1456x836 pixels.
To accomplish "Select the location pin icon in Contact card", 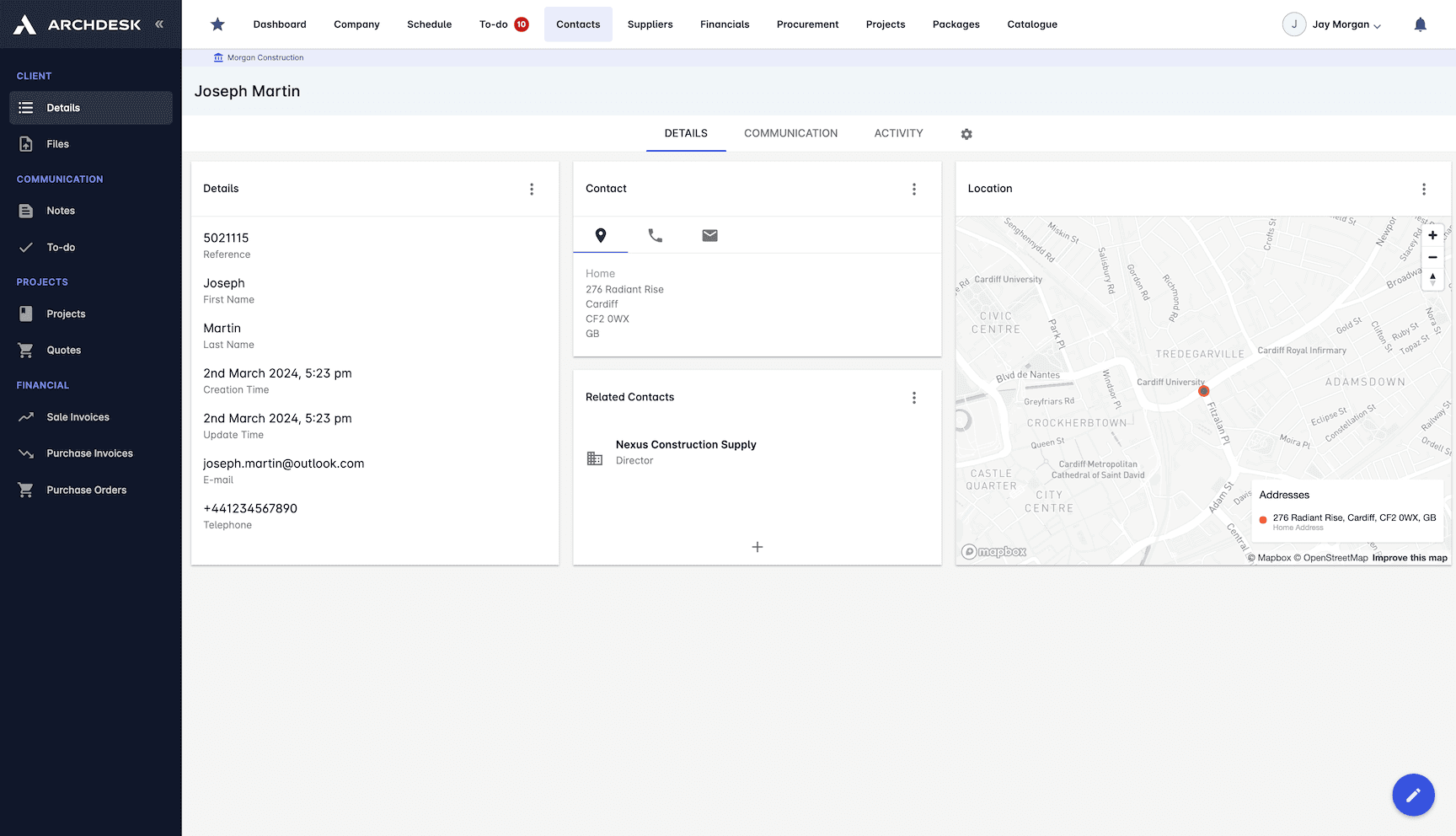I will point(601,235).
